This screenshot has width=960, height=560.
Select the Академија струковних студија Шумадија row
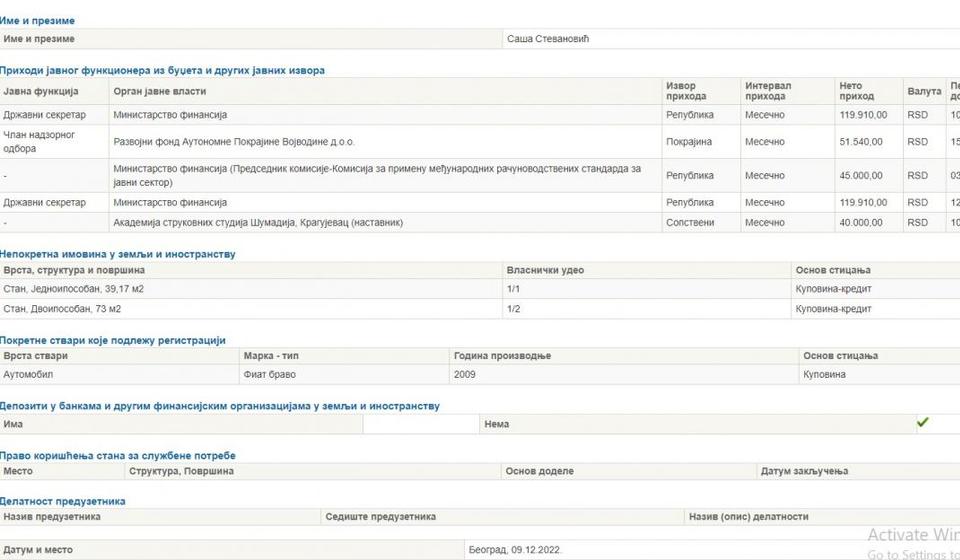pyautogui.click(x=258, y=222)
